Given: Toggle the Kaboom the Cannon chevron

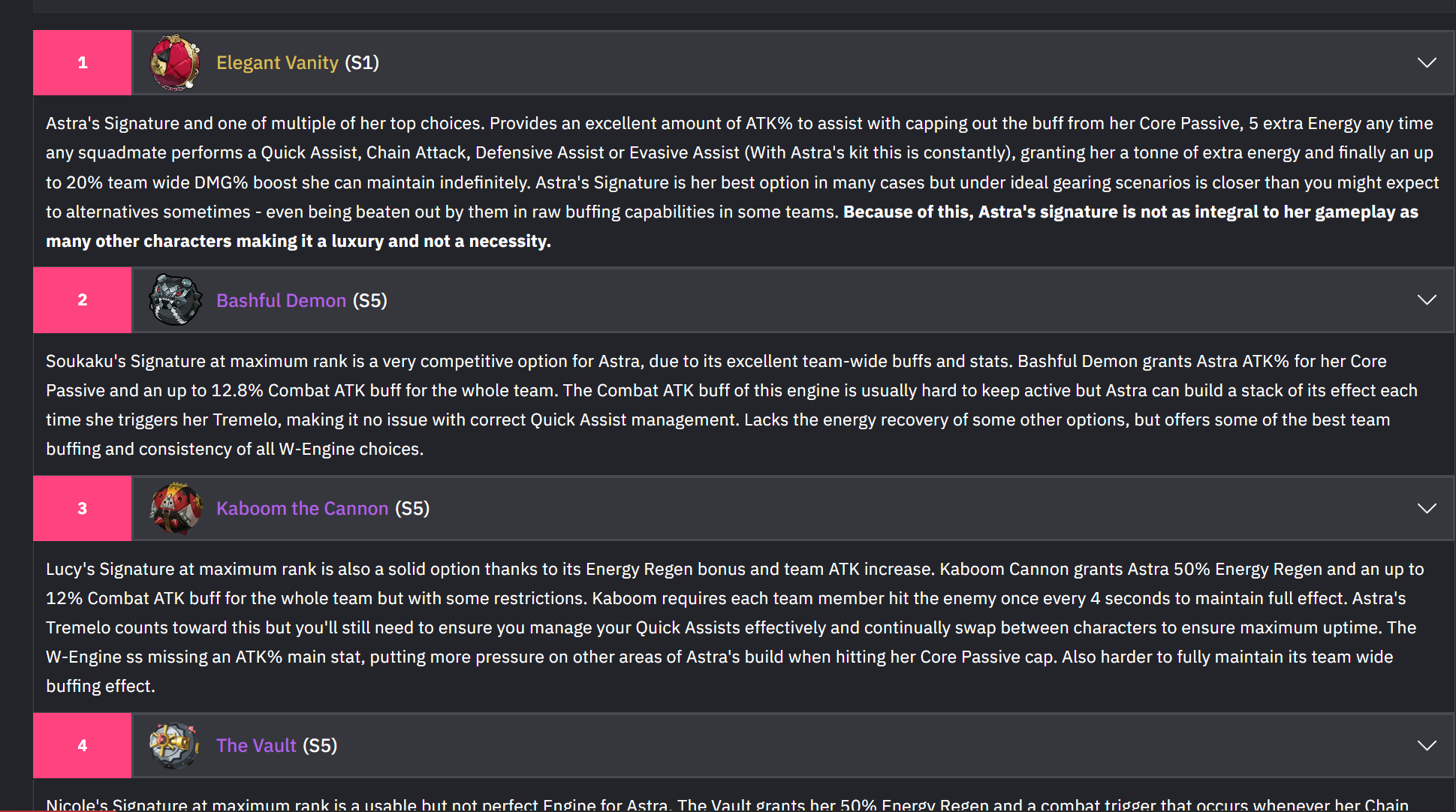Looking at the screenshot, I should click(1427, 508).
